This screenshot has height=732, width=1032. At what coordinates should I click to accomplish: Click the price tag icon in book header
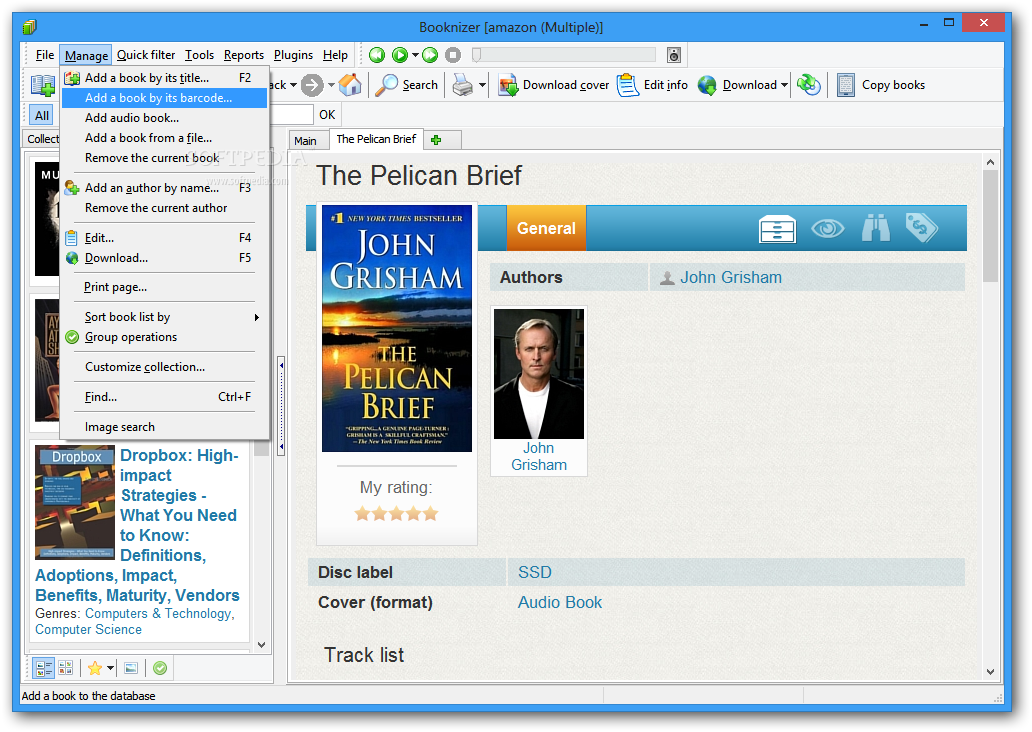pos(921,228)
